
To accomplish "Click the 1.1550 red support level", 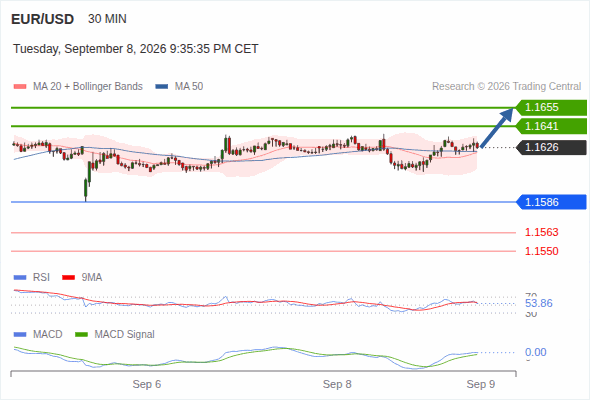I will coord(541,251).
